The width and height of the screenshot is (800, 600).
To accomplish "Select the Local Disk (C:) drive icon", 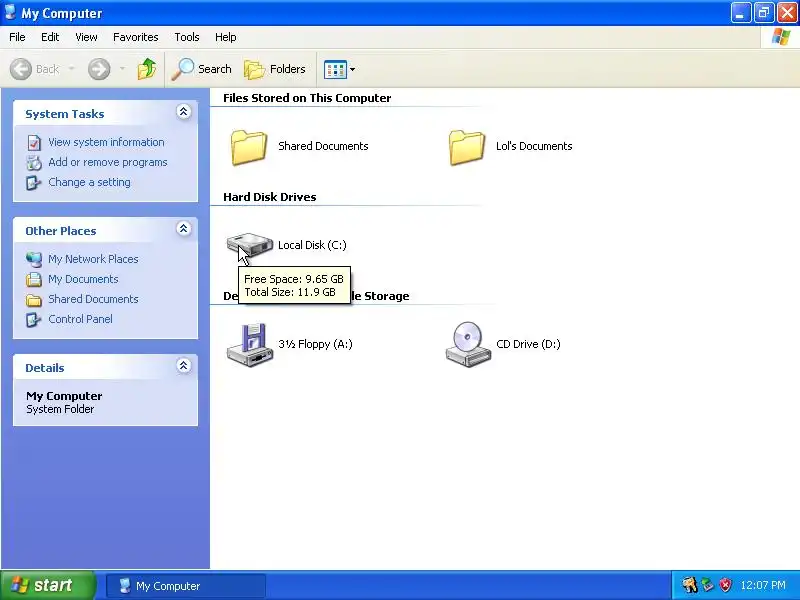I will tap(249, 245).
